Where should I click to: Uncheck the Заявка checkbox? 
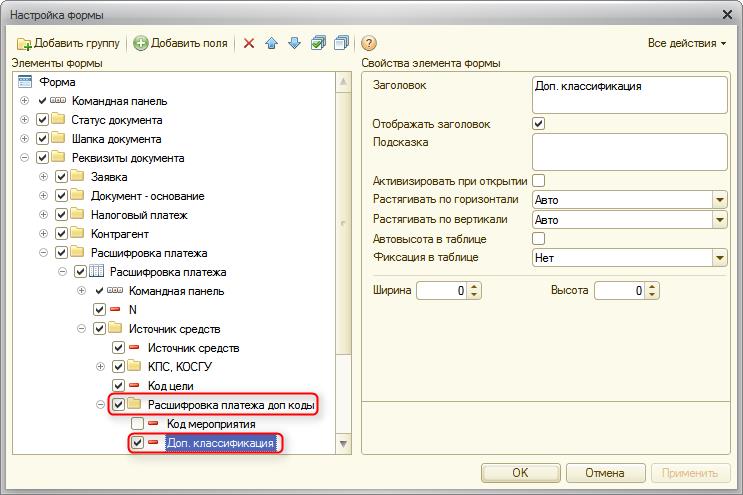[61, 177]
